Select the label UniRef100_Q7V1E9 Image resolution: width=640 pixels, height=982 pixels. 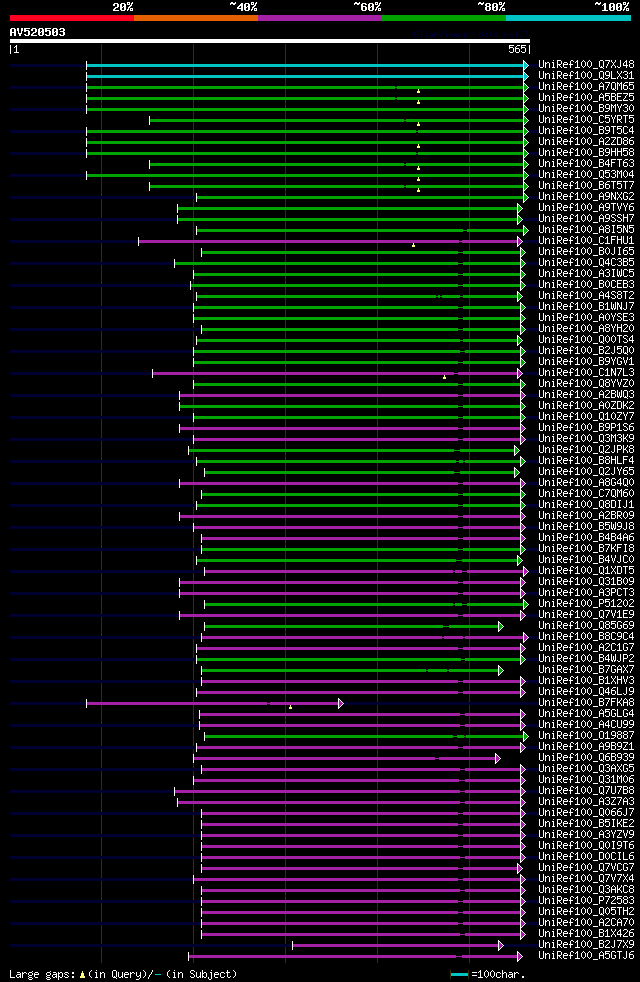[586, 614]
